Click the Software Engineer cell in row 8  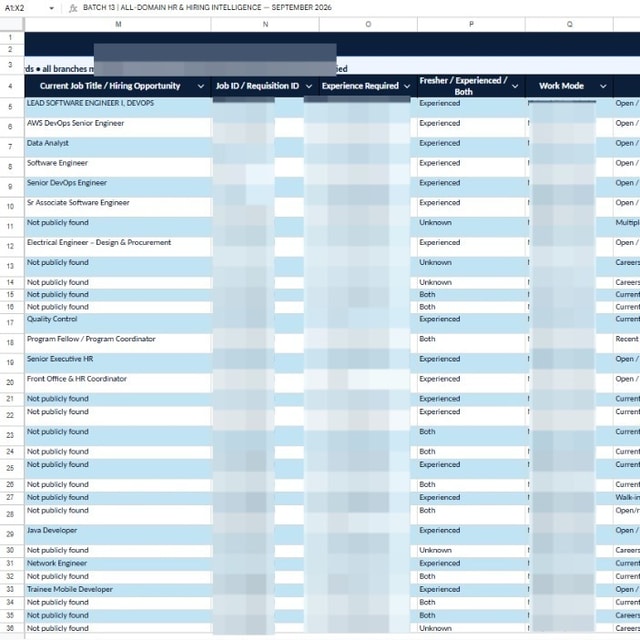118,167
